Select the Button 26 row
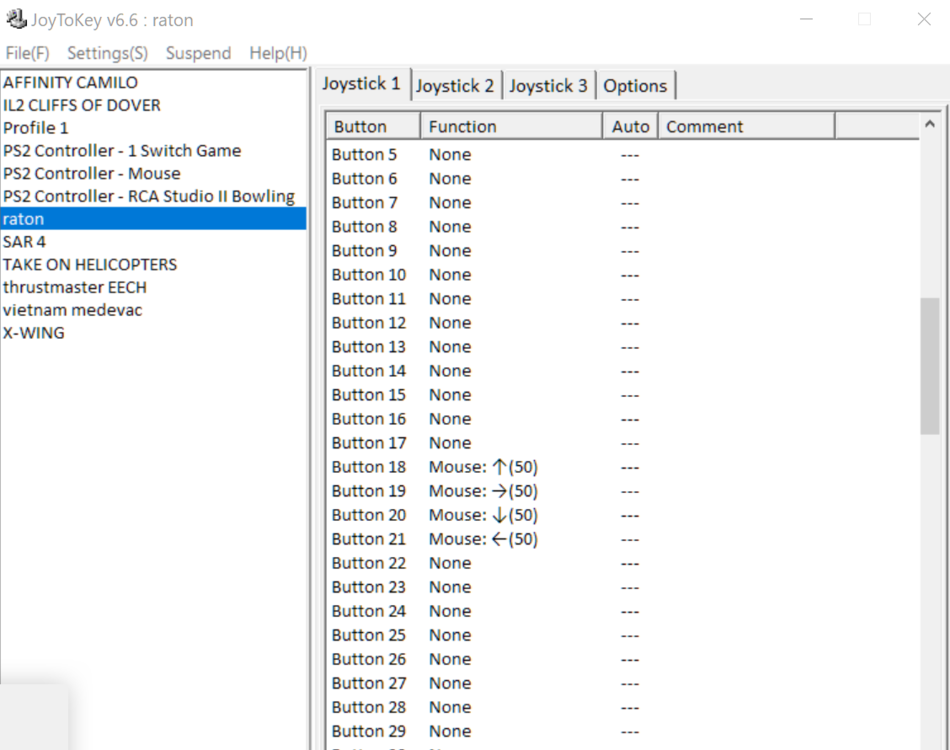Screen dimensions: 950x750 [623, 659]
